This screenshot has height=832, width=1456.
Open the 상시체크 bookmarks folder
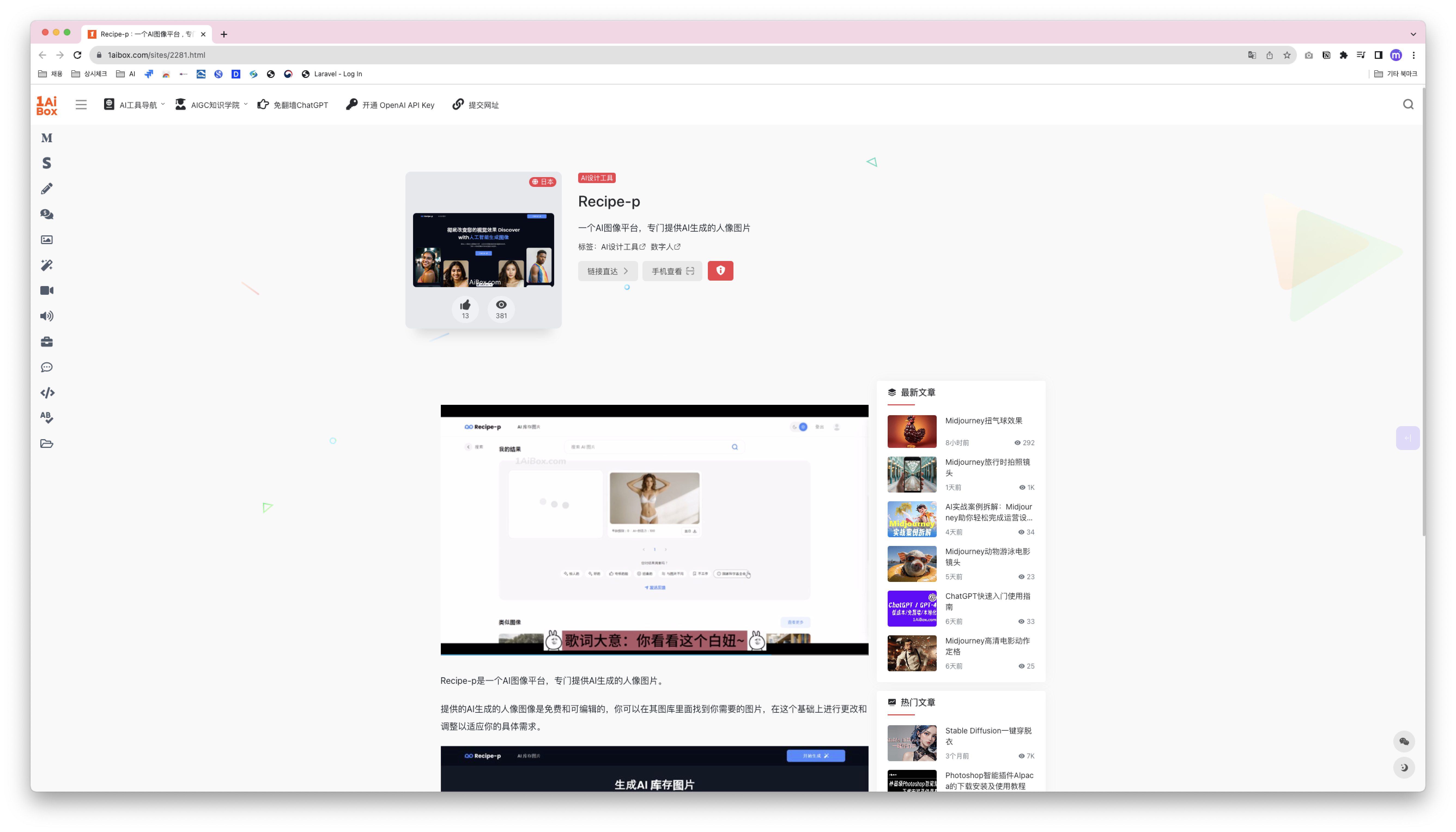point(89,74)
